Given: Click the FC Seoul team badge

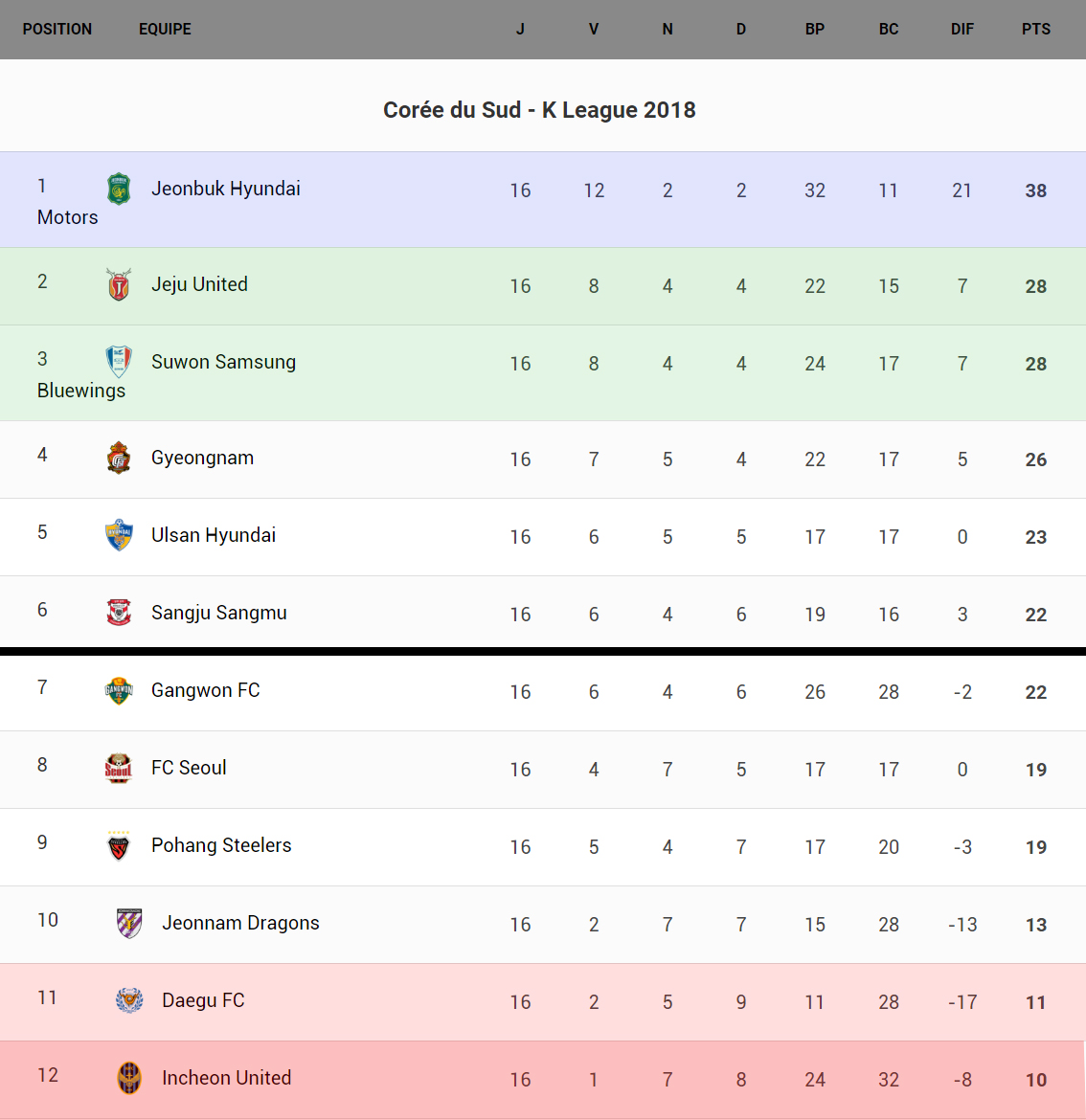Looking at the screenshot, I should [x=119, y=768].
